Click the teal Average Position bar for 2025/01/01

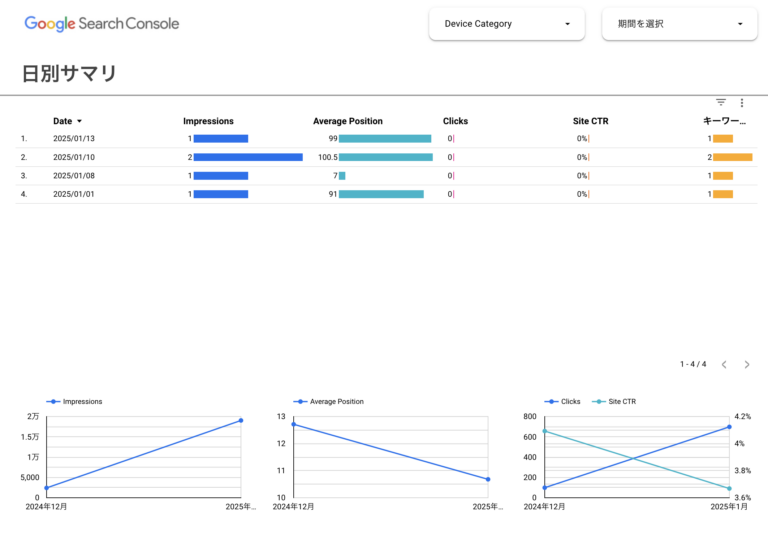(x=381, y=194)
